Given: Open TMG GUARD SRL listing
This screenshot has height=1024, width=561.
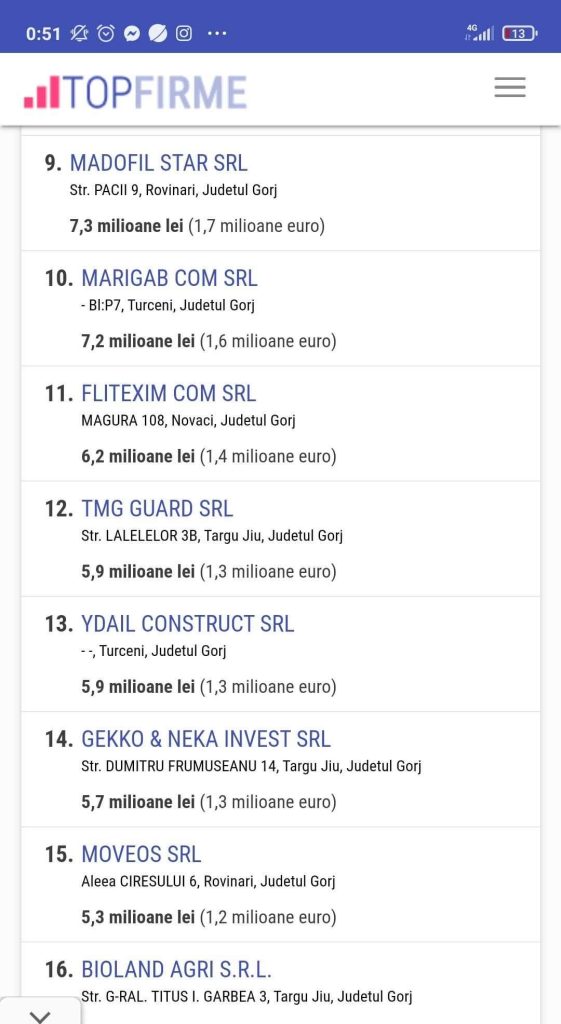Looking at the screenshot, I should (x=157, y=509).
